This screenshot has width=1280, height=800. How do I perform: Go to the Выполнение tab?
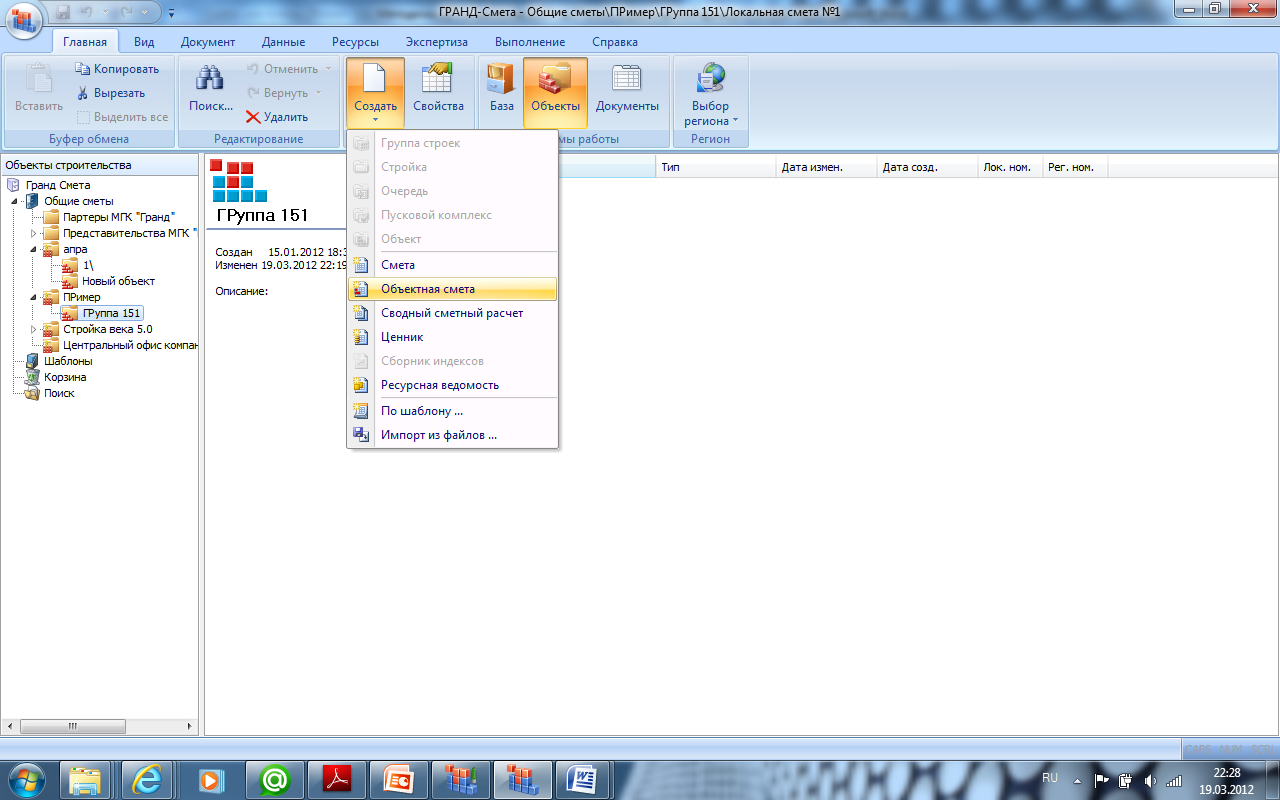530,42
